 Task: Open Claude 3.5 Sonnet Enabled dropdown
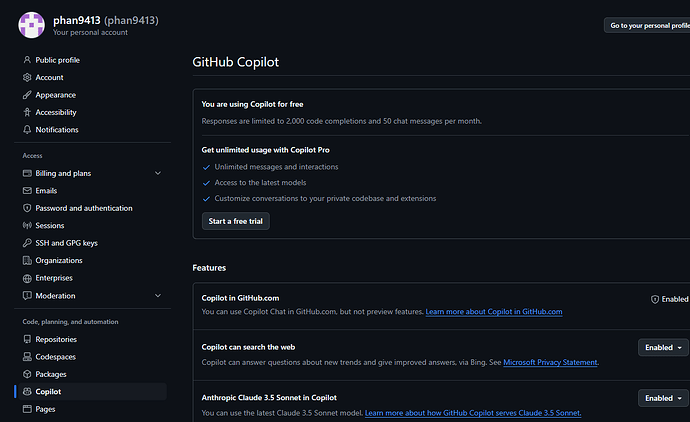tap(663, 398)
